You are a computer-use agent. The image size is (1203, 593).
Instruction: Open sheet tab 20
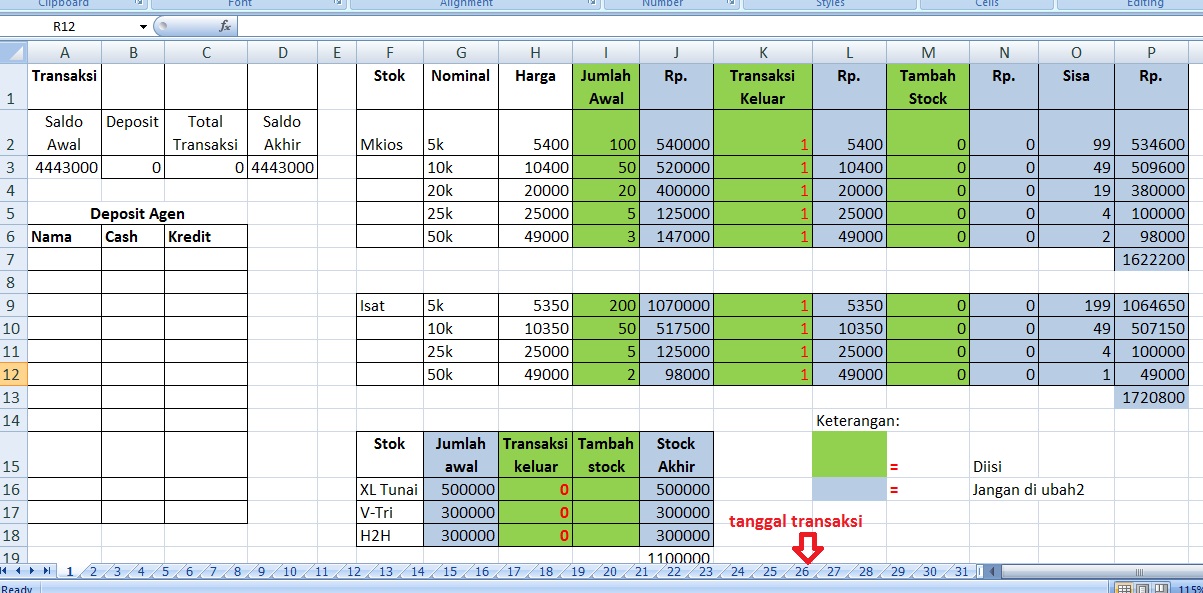pos(610,571)
